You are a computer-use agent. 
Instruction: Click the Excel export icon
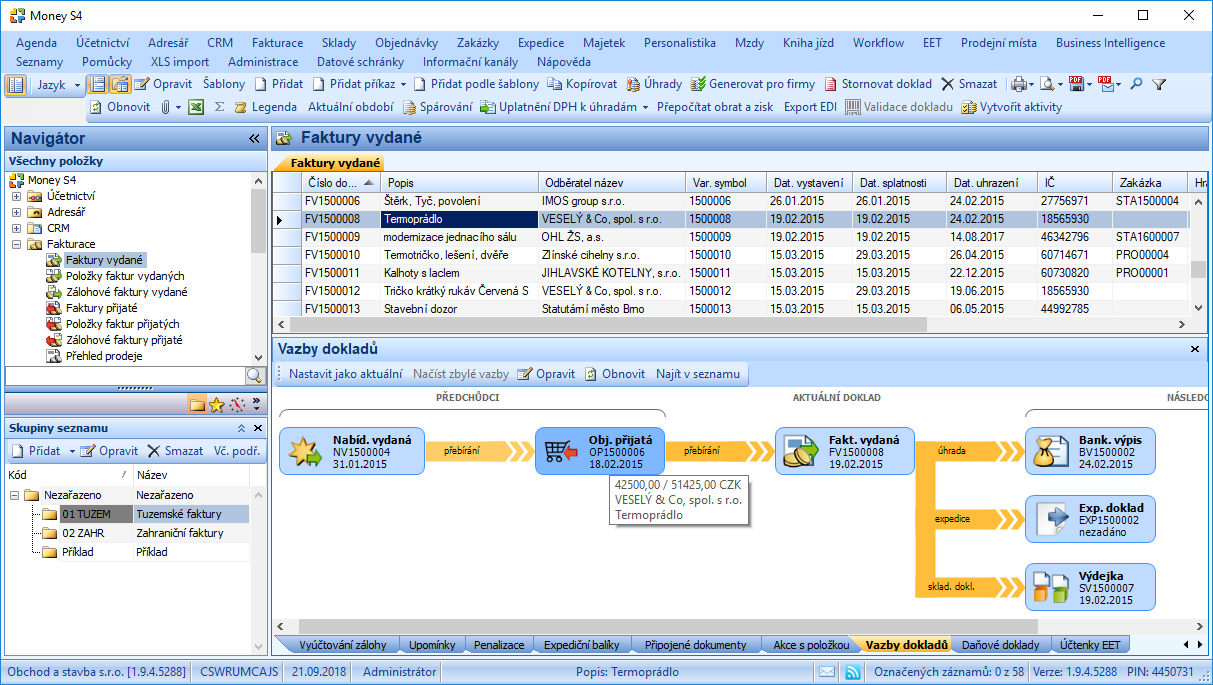(196, 107)
